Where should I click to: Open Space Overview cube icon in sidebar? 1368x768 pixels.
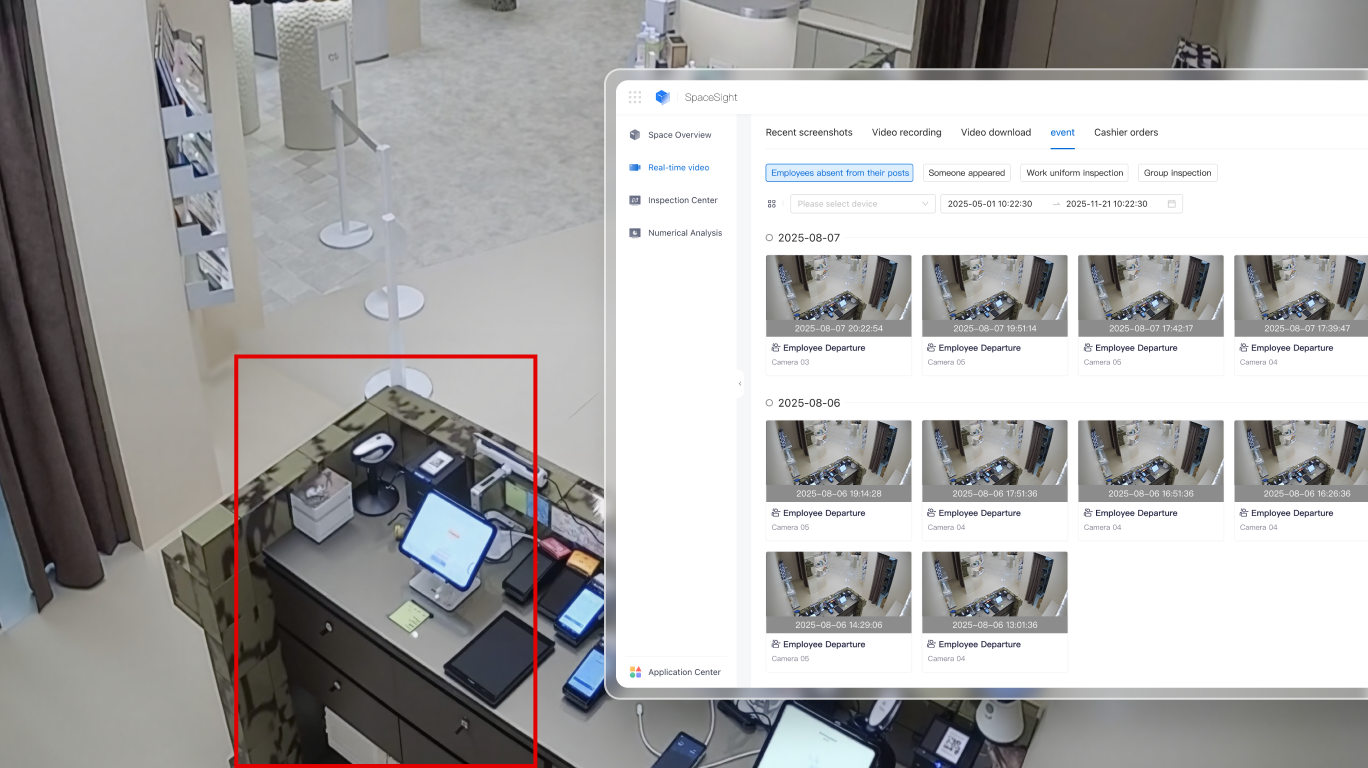(635, 135)
